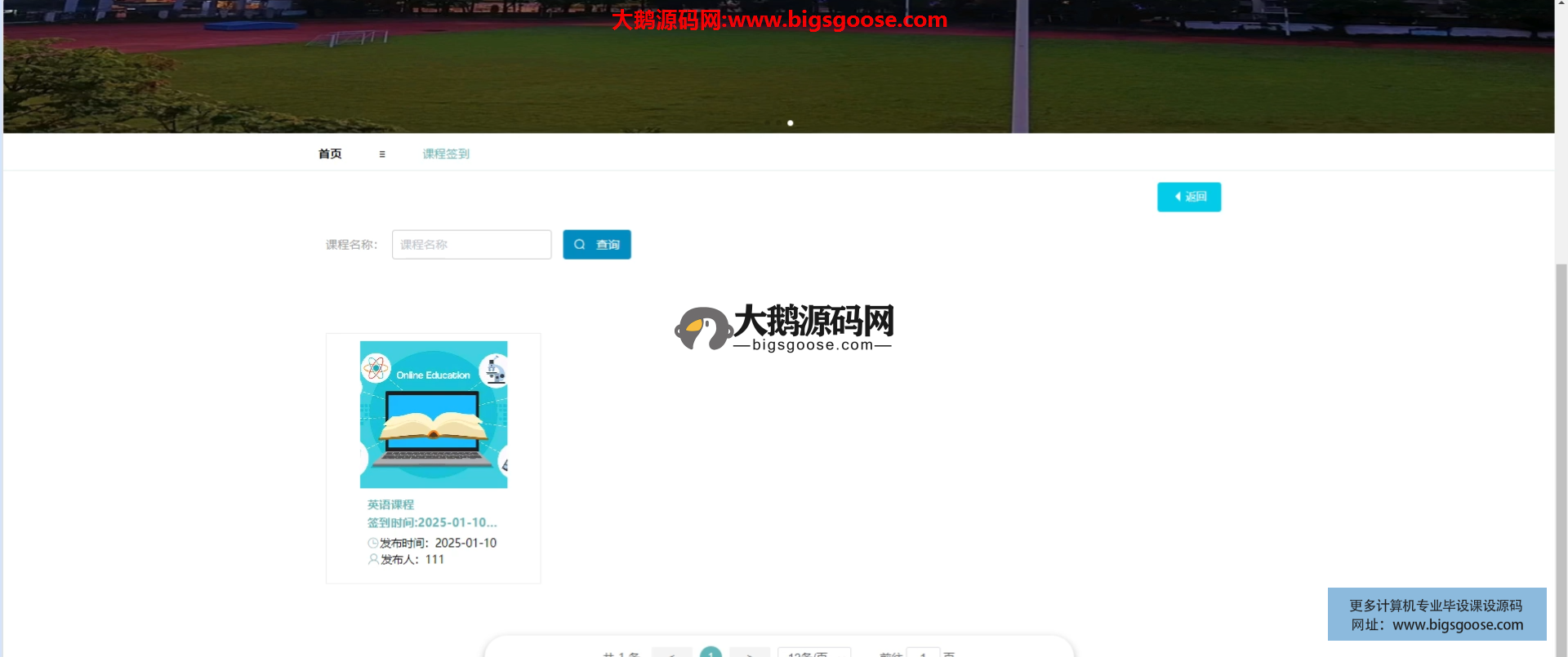Click the microscope icon on course cover
This screenshot has width=1568, height=657.
[x=494, y=371]
